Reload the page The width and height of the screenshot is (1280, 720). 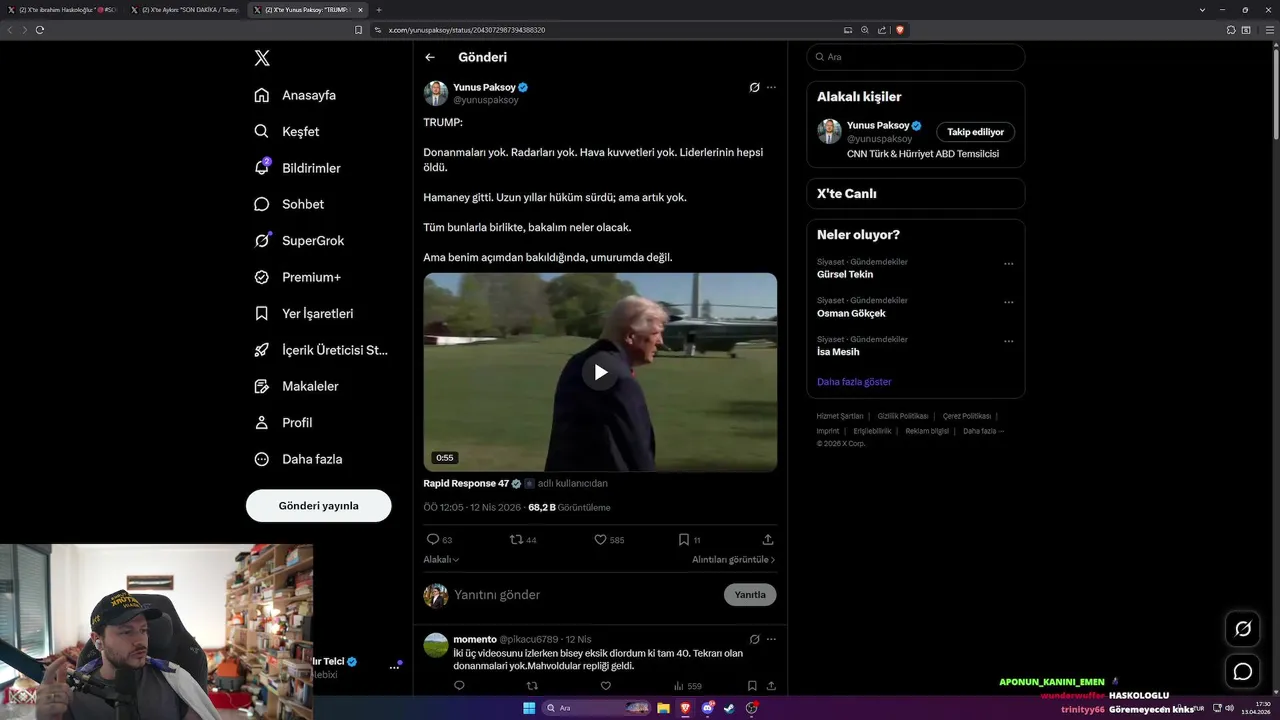tap(40, 30)
